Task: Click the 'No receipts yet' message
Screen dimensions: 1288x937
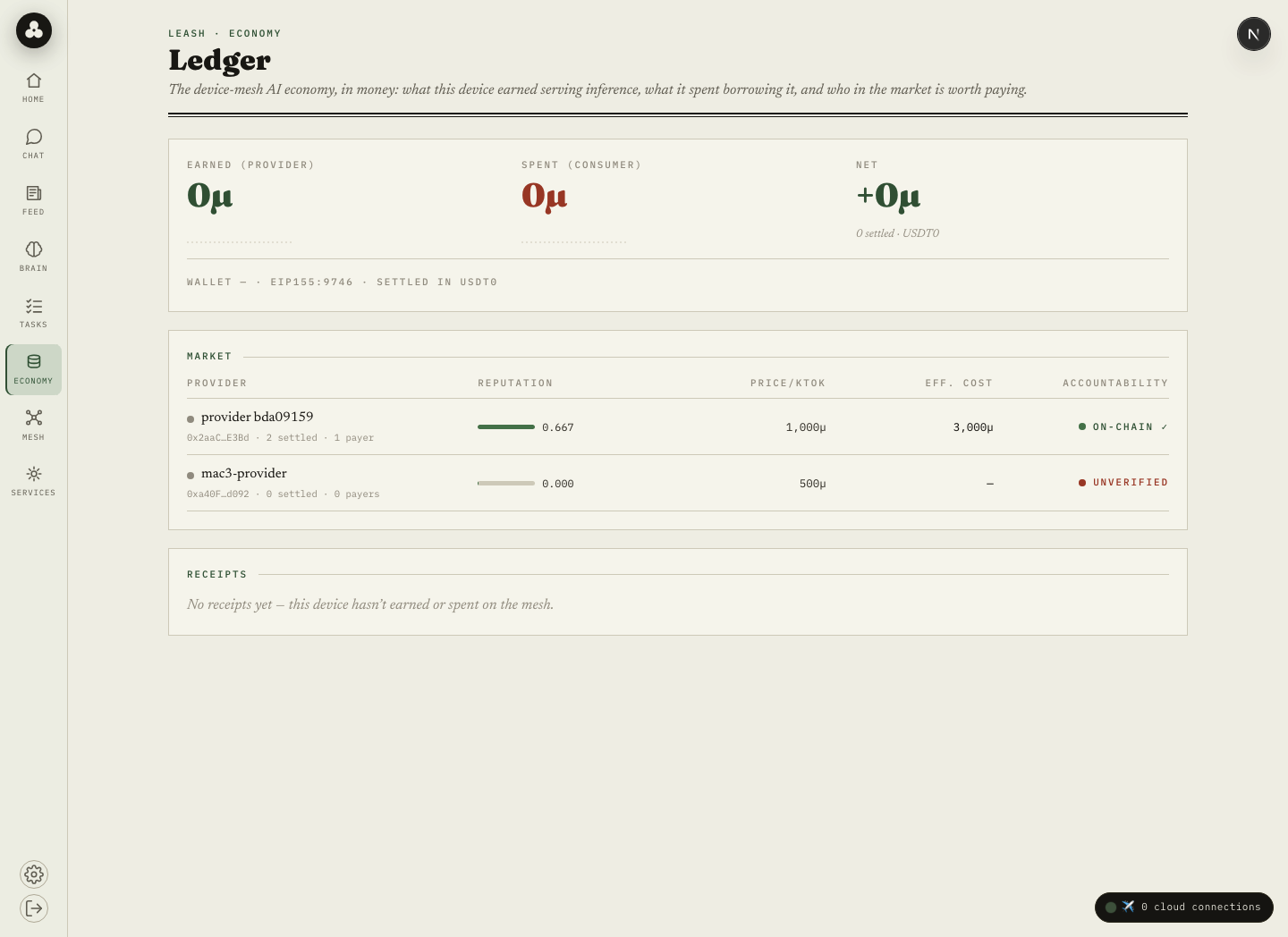Action: click(x=370, y=604)
